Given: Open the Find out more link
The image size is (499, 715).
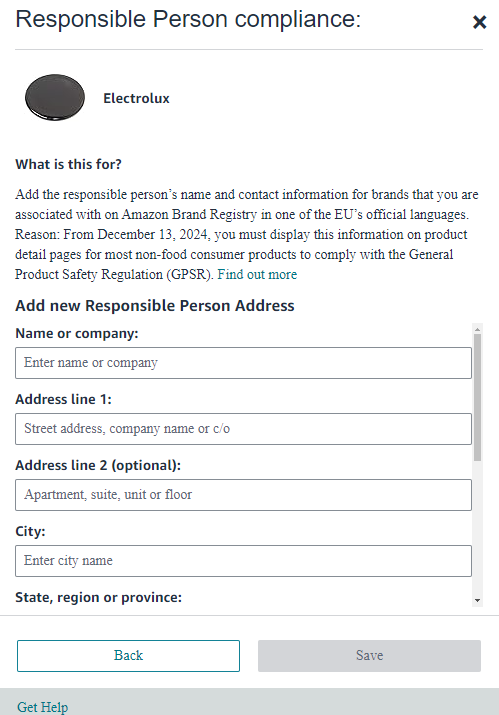Looking at the screenshot, I should pyautogui.click(x=257, y=275).
